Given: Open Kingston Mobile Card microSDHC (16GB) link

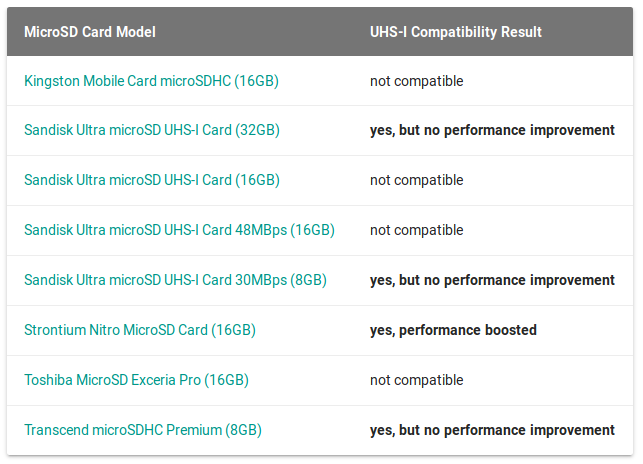Looking at the screenshot, I should point(151,81).
